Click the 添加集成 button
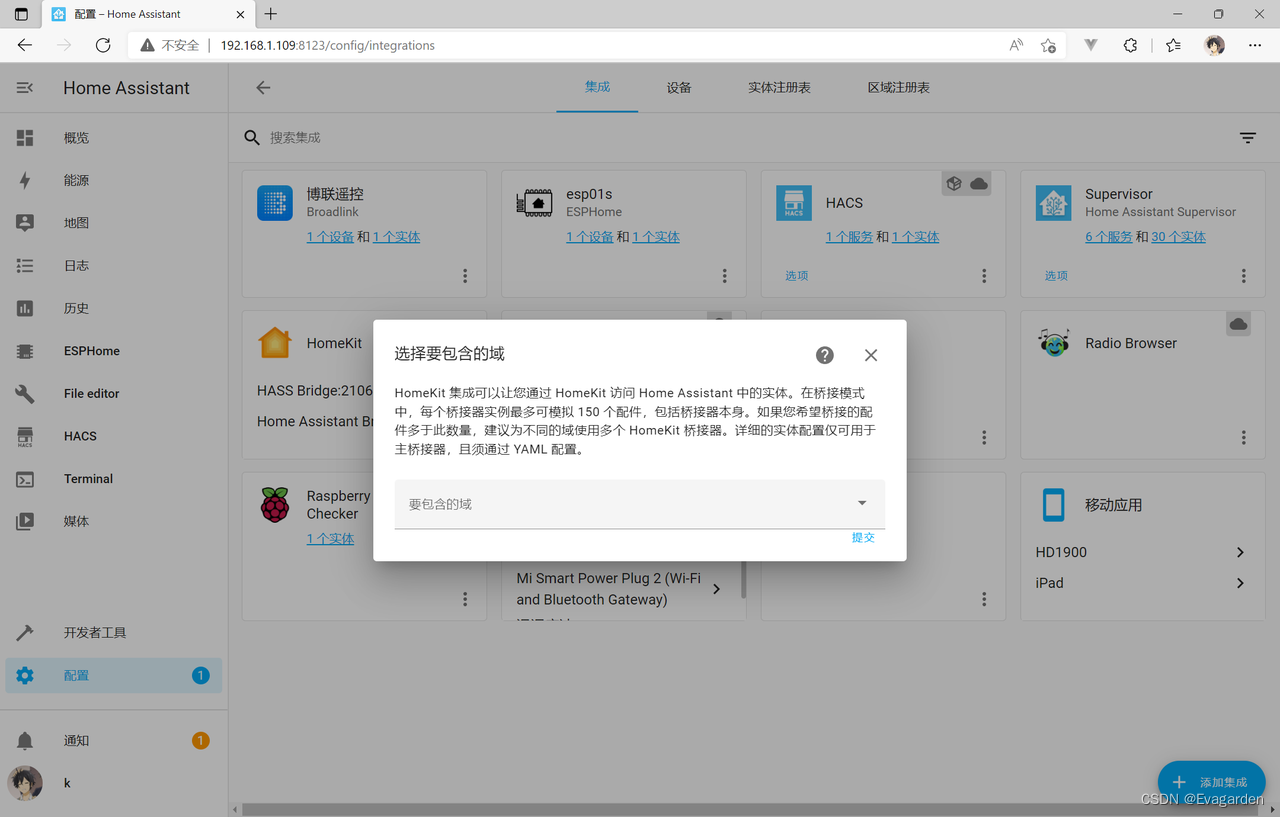Viewport: 1280px width, 817px height. click(1212, 782)
